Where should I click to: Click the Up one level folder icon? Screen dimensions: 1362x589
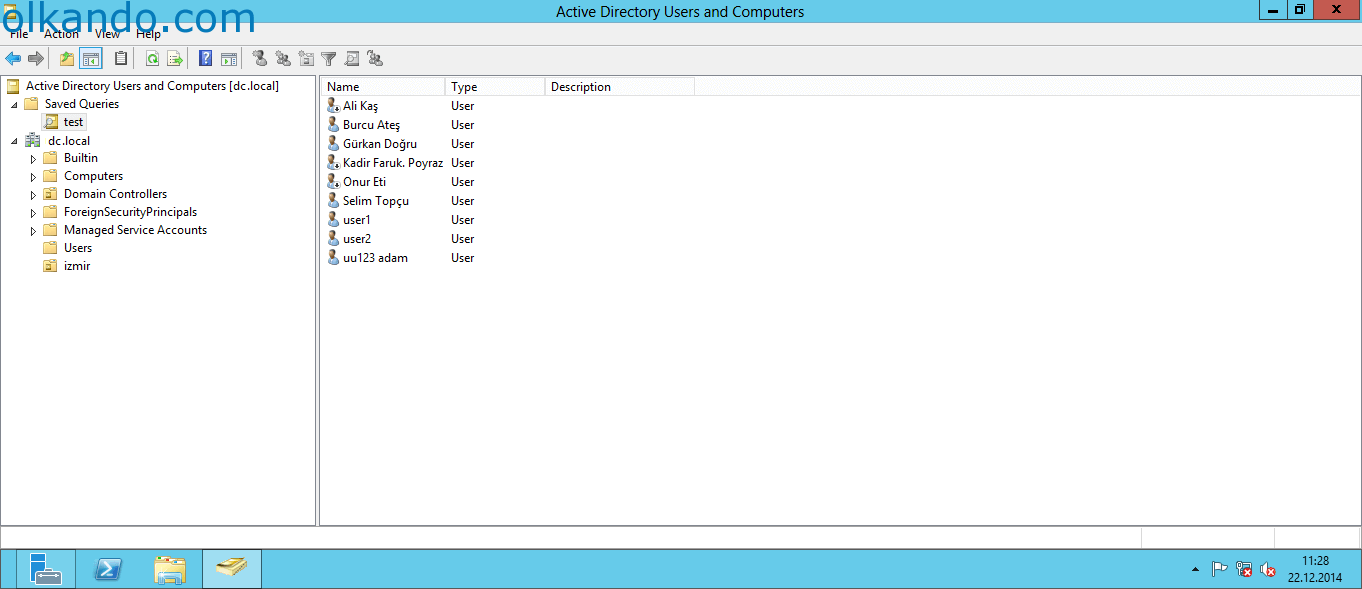(67, 59)
